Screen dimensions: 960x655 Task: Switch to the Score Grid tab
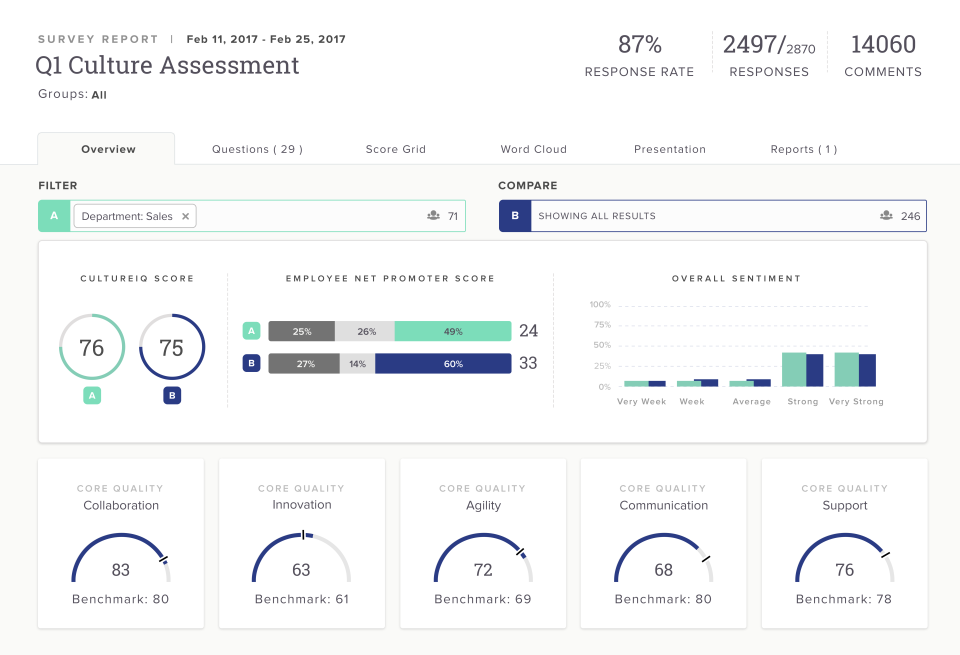click(395, 149)
